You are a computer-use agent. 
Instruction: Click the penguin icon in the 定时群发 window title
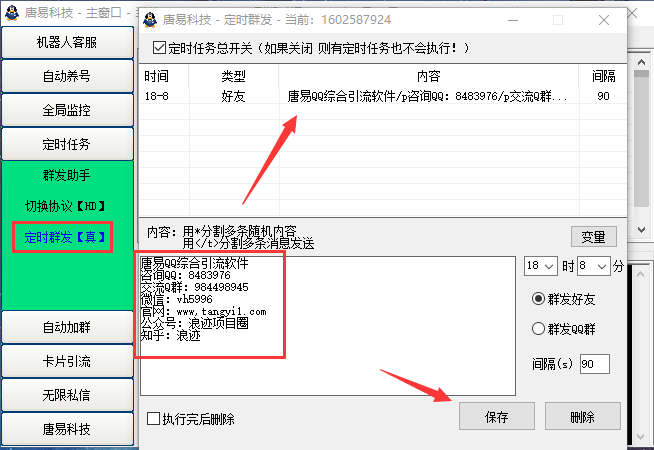click(x=150, y=20)
